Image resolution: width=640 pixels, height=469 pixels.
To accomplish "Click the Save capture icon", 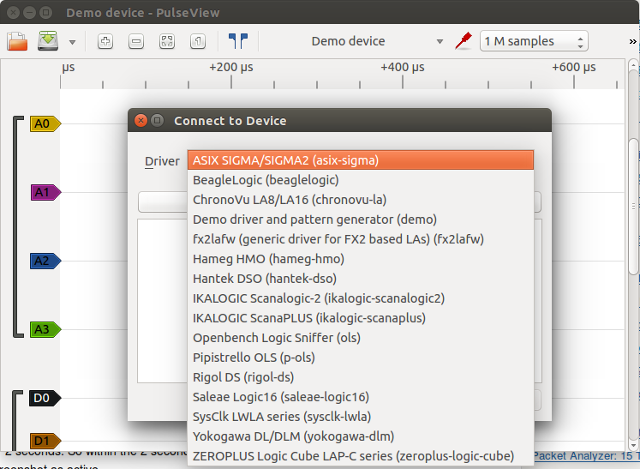I will coord(48,41).
